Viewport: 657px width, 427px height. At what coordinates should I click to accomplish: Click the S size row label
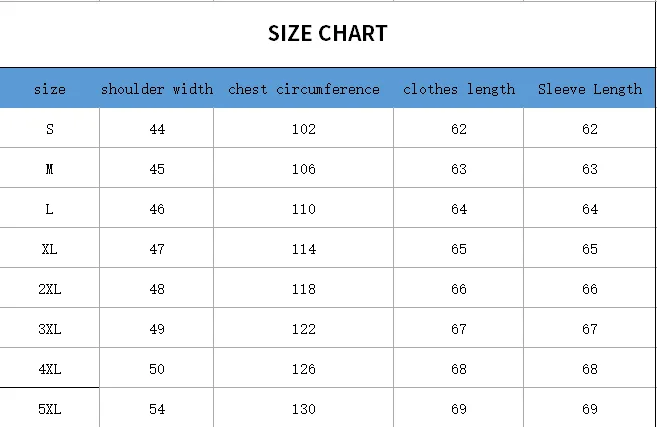point(49,129)
